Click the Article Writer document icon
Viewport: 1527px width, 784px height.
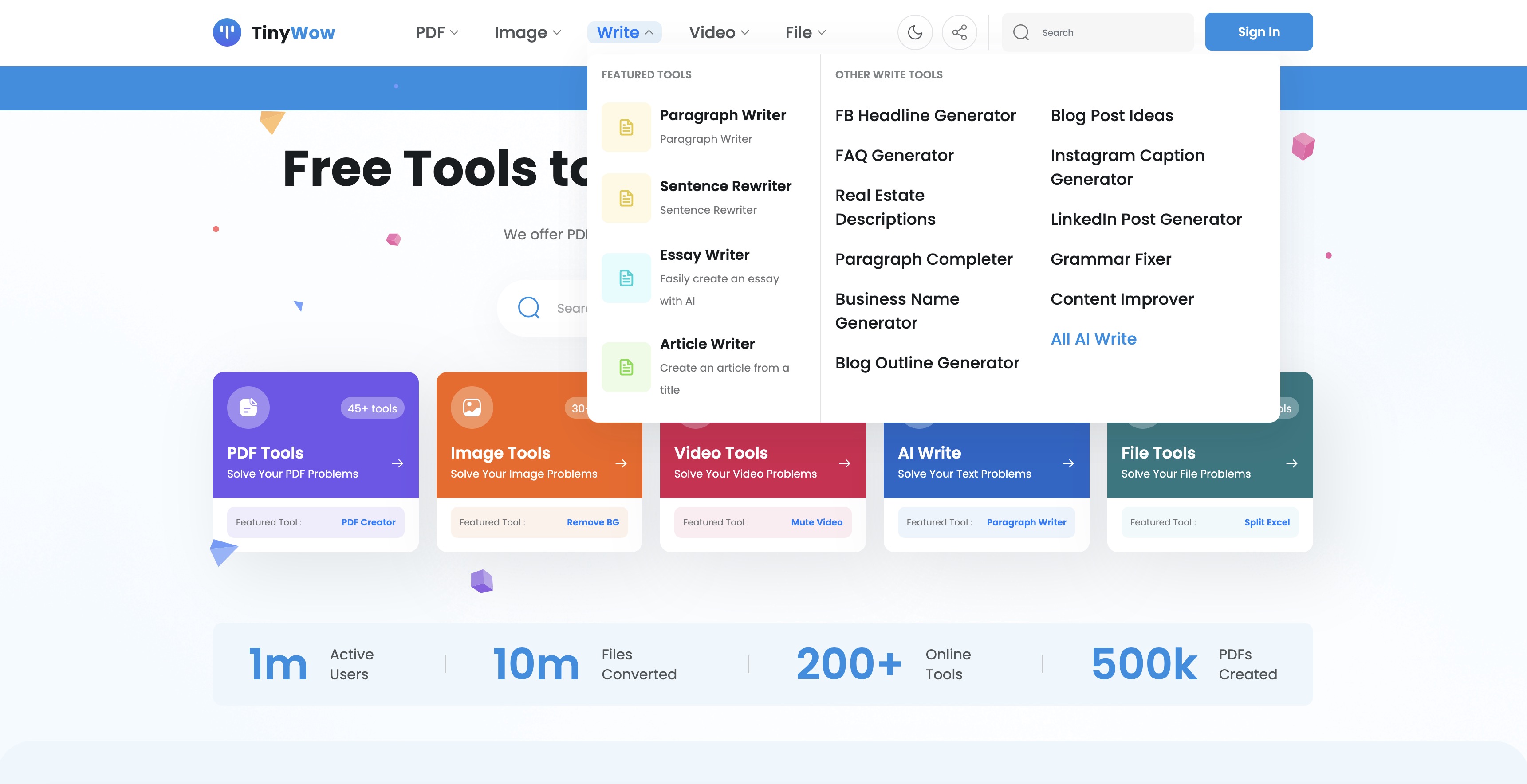click(x=626, y=367)
